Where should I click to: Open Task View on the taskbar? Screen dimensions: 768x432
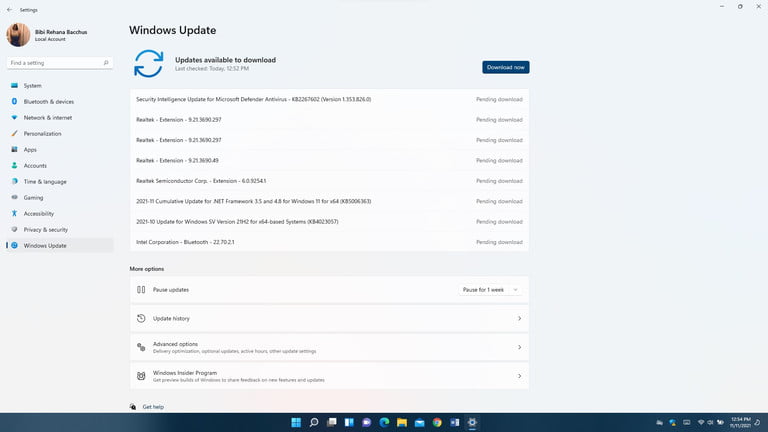(x=332, y=422)
